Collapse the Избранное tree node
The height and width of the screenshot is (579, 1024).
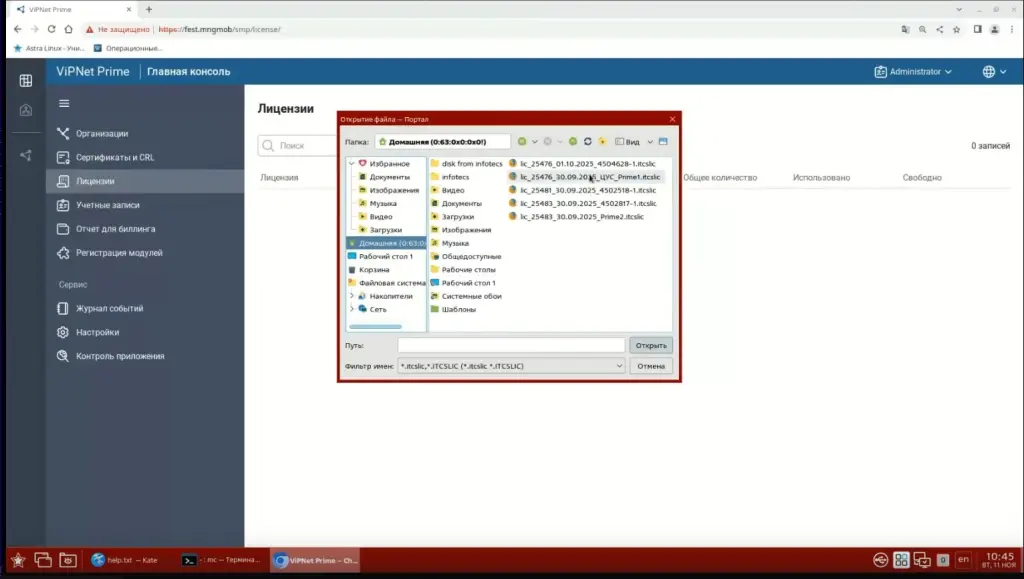click(x=352, y=164)
